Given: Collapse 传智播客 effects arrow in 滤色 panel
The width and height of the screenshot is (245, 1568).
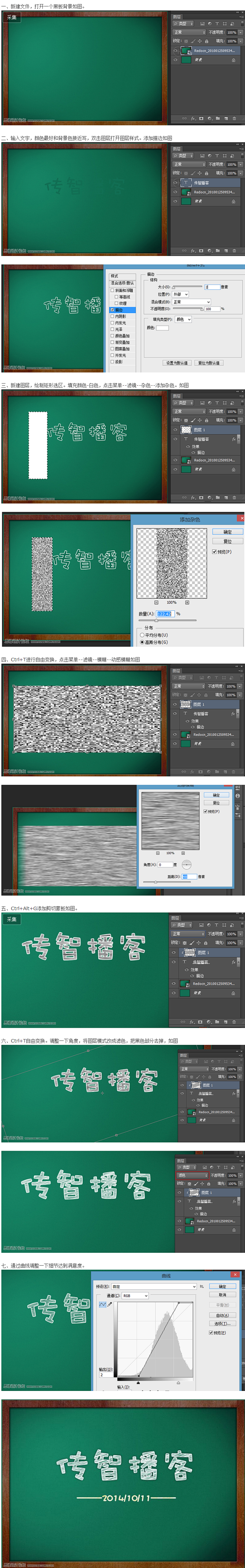Looking at the screenshot, I should click(238, 1202).
